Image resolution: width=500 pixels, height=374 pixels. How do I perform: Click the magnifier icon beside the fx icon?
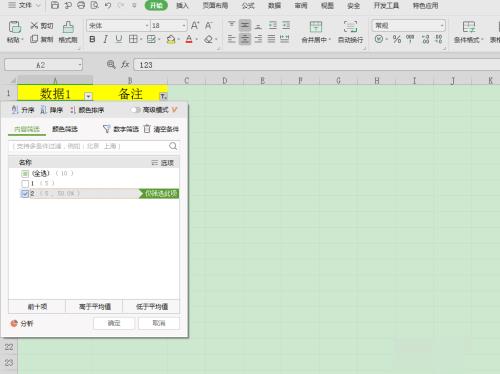pos(111,64)
